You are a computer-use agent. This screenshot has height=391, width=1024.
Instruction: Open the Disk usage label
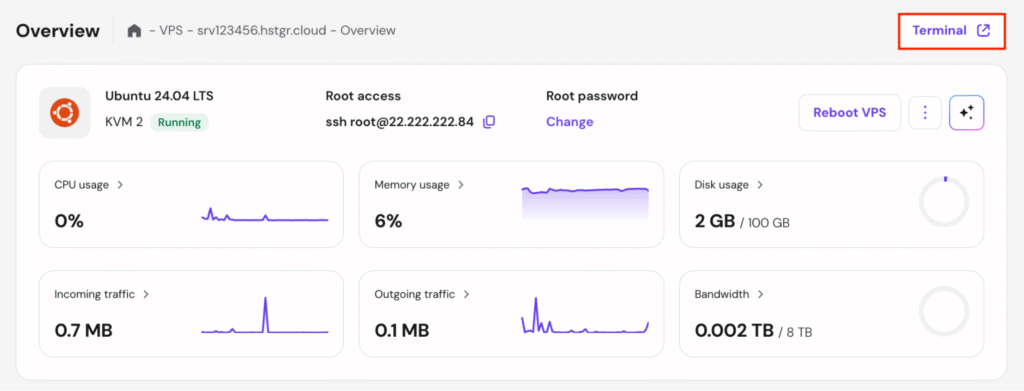point(722,185)
